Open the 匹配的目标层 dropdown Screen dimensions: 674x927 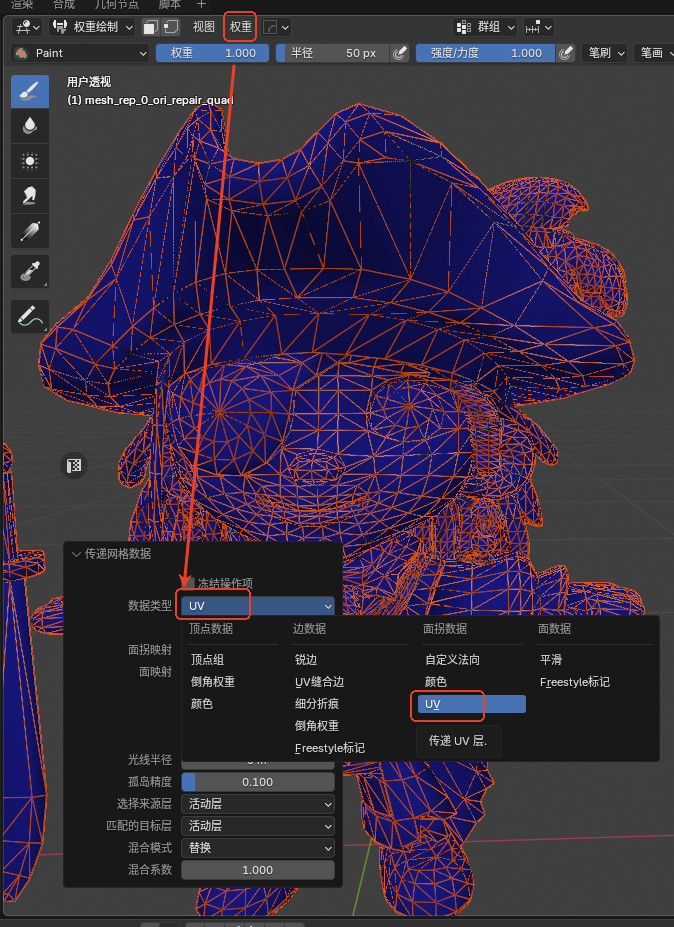[258, 826]
